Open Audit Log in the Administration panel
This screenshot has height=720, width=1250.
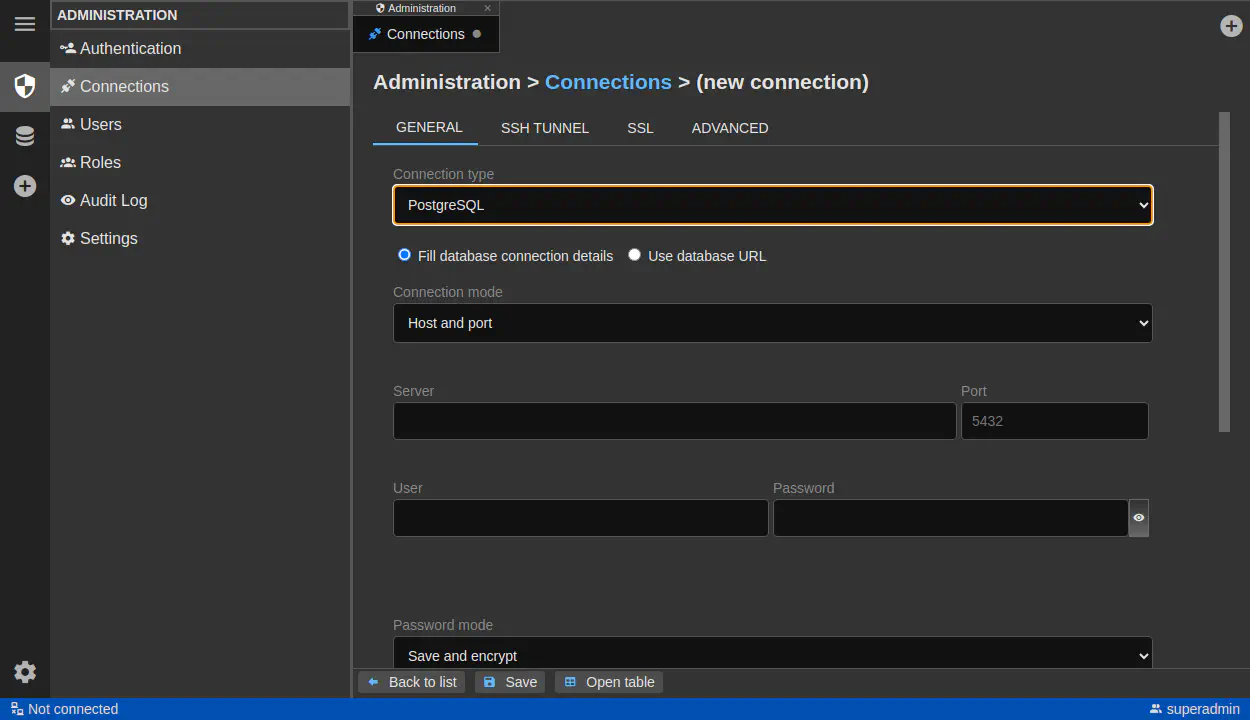click(200, 200)
